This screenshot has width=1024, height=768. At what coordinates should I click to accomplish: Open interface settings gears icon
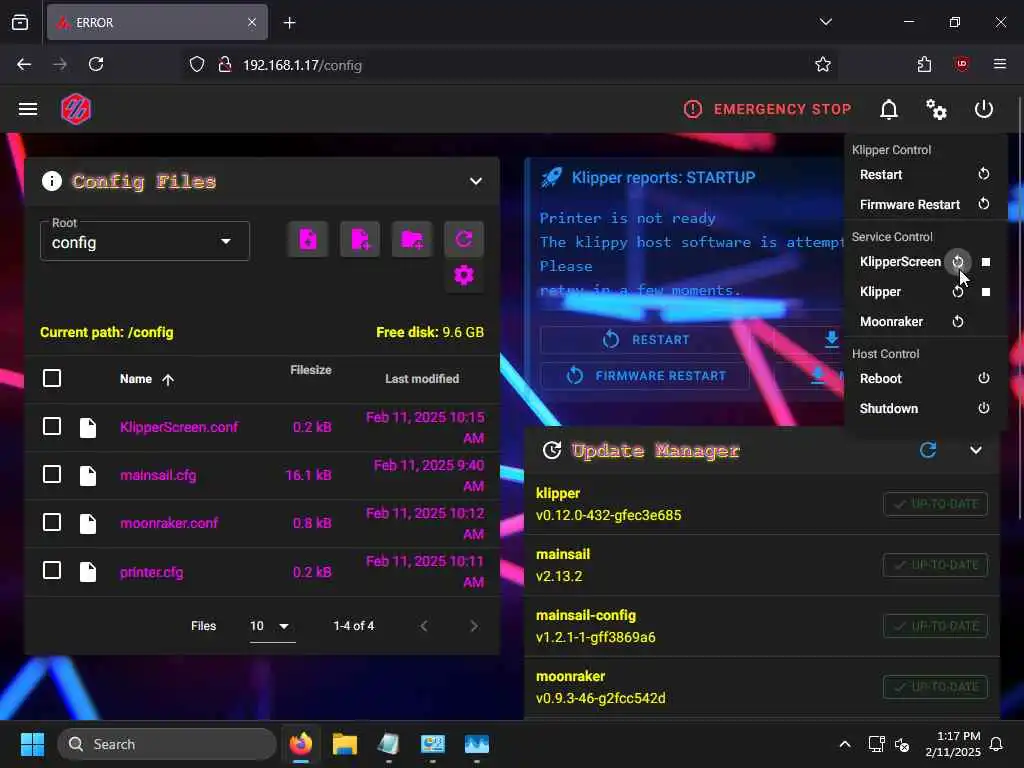(936, 109)
